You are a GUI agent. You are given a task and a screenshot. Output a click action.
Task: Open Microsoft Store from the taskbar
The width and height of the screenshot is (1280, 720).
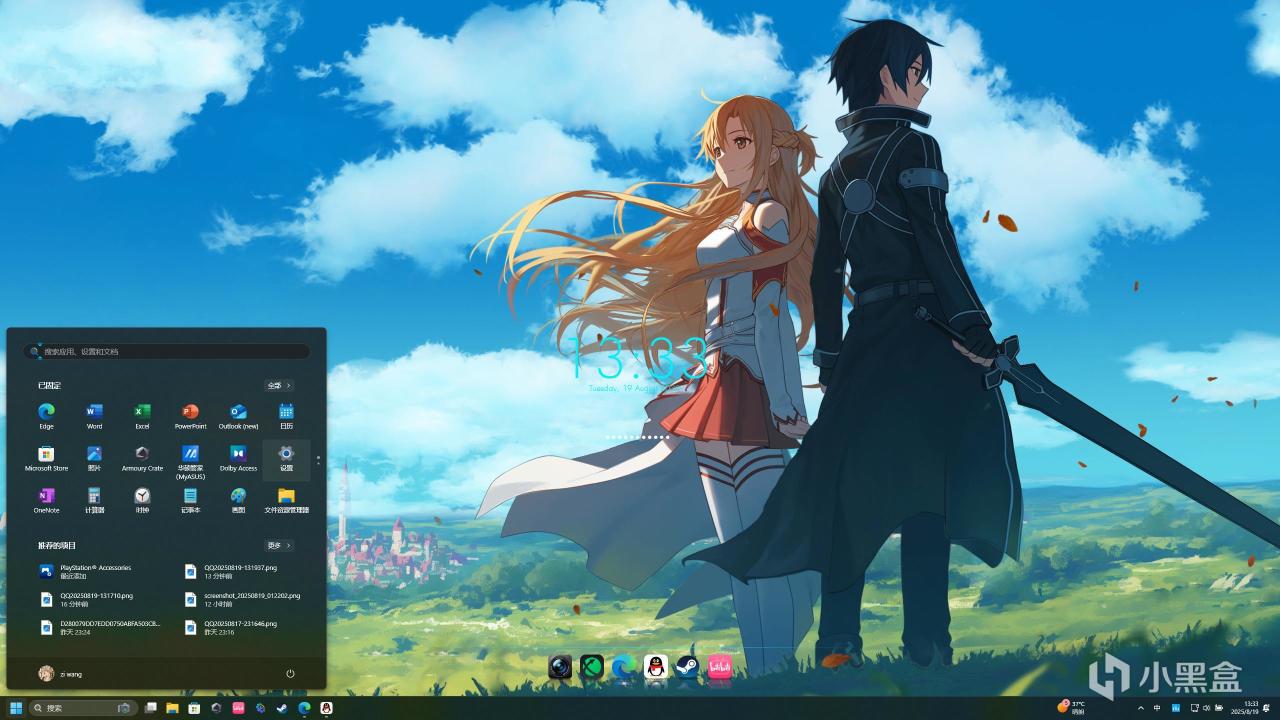click(194, 708)
